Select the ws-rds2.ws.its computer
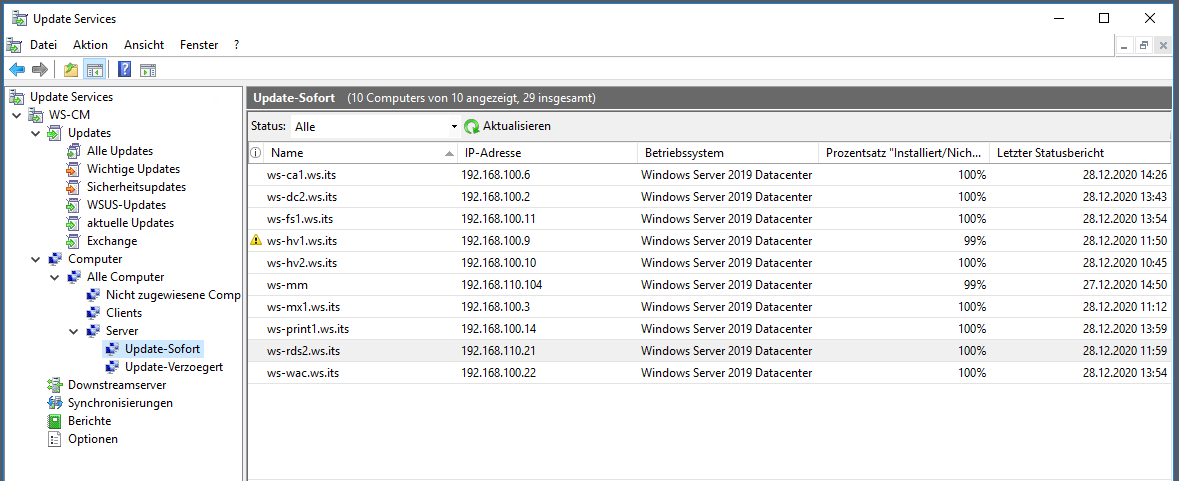 709,351
